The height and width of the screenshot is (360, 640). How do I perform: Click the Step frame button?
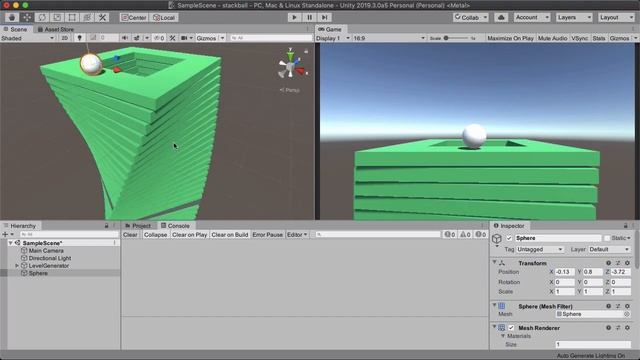coord(324,17)
